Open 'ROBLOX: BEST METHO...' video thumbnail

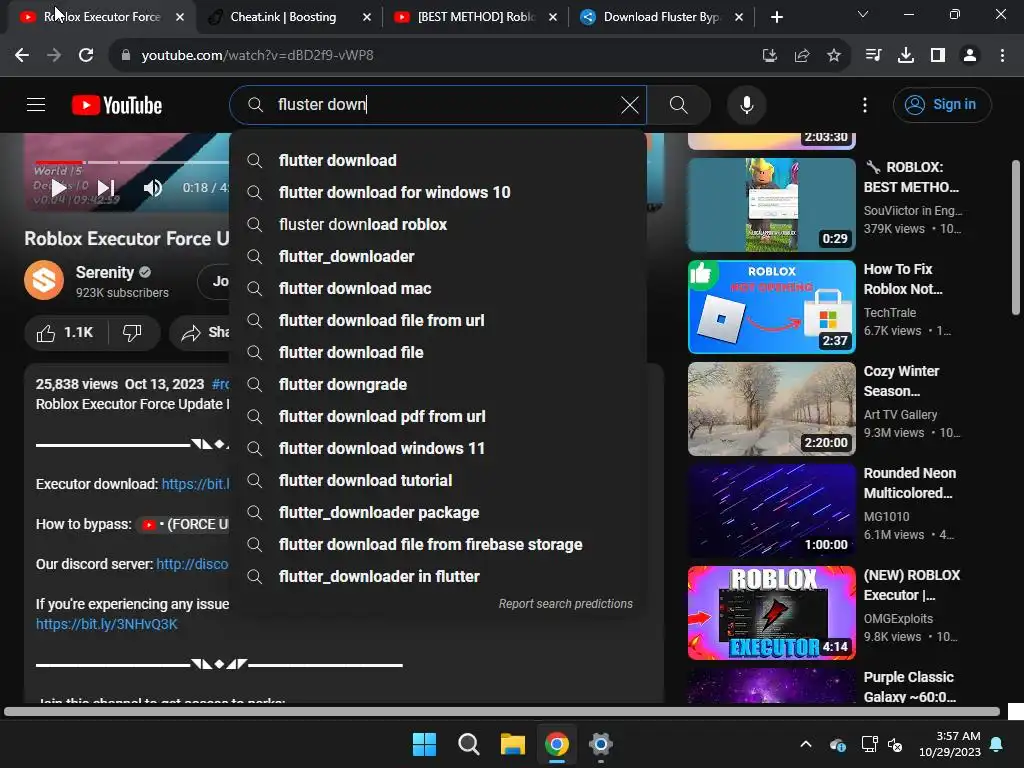point(772,204)
